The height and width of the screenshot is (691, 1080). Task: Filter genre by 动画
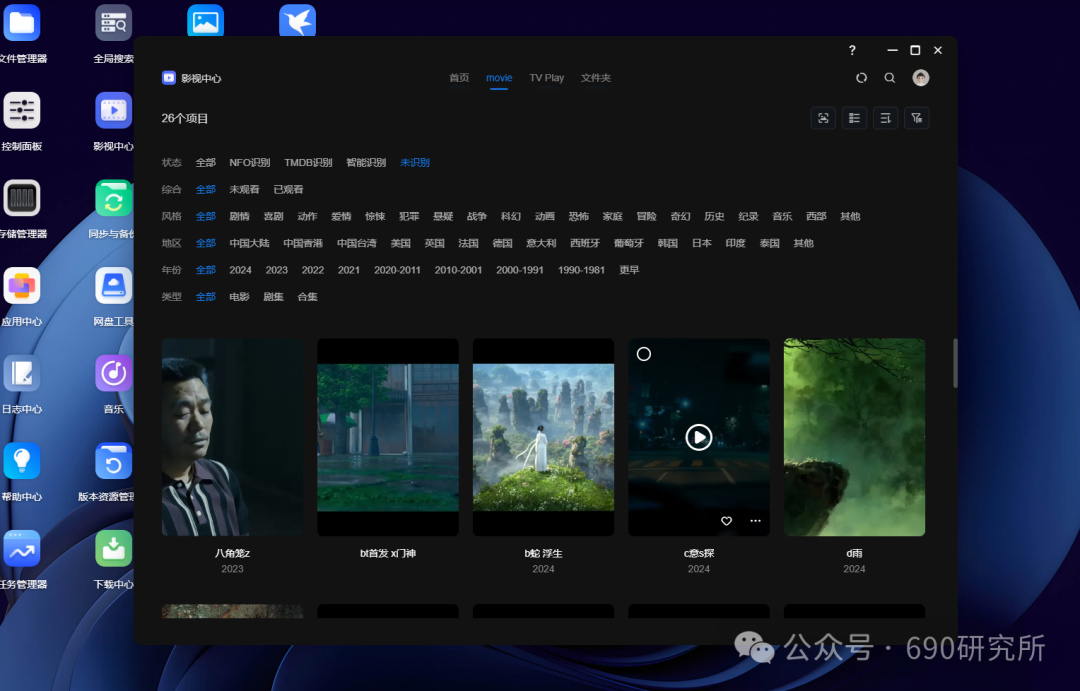click(x=545, y=216)
